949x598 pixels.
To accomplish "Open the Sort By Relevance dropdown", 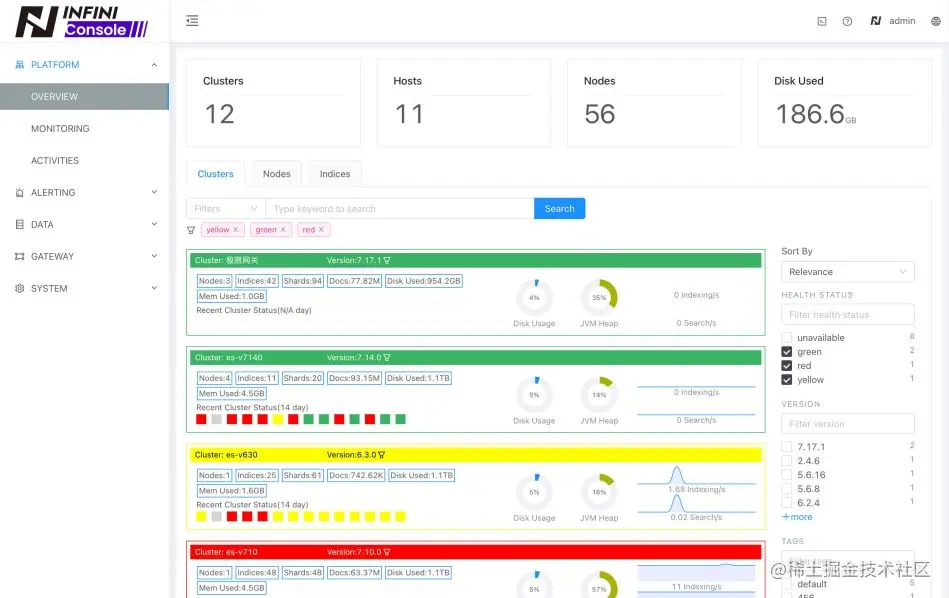I will point(847,272).
